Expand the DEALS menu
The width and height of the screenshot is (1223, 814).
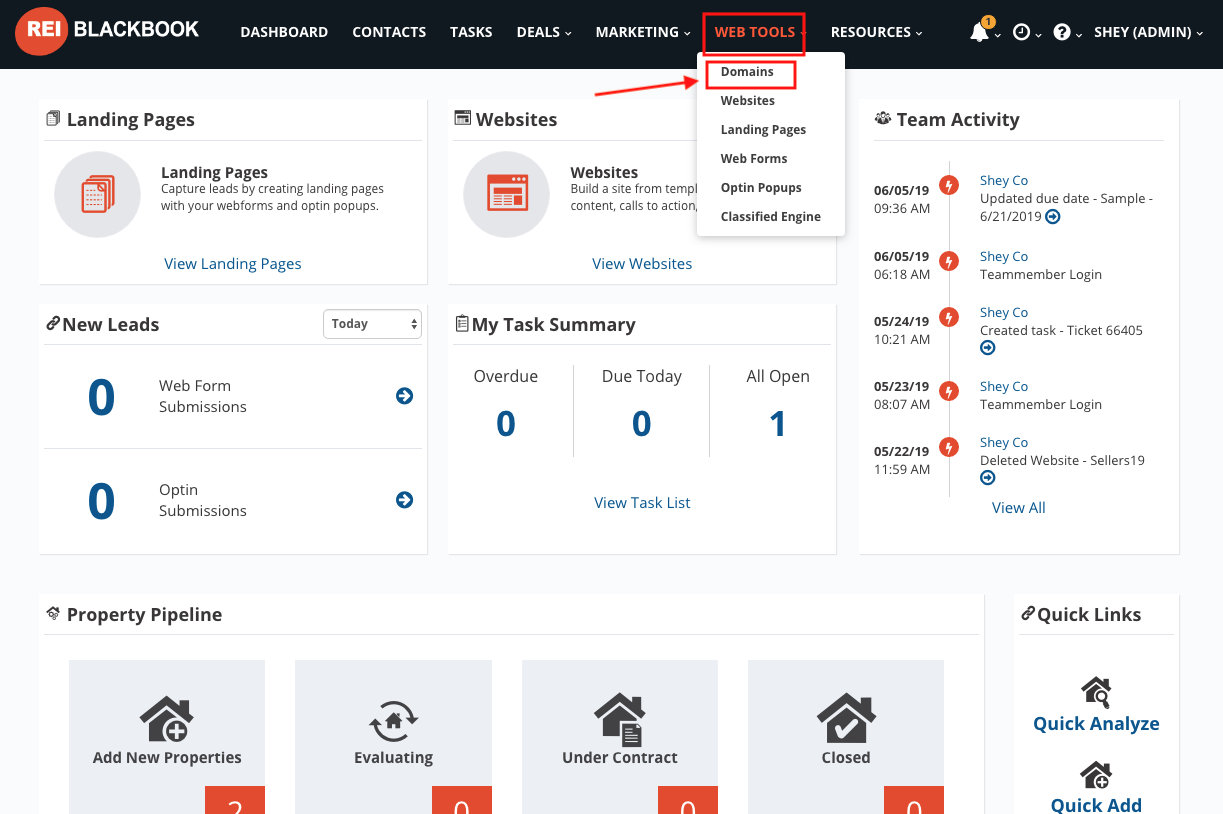tap(544, 32)
